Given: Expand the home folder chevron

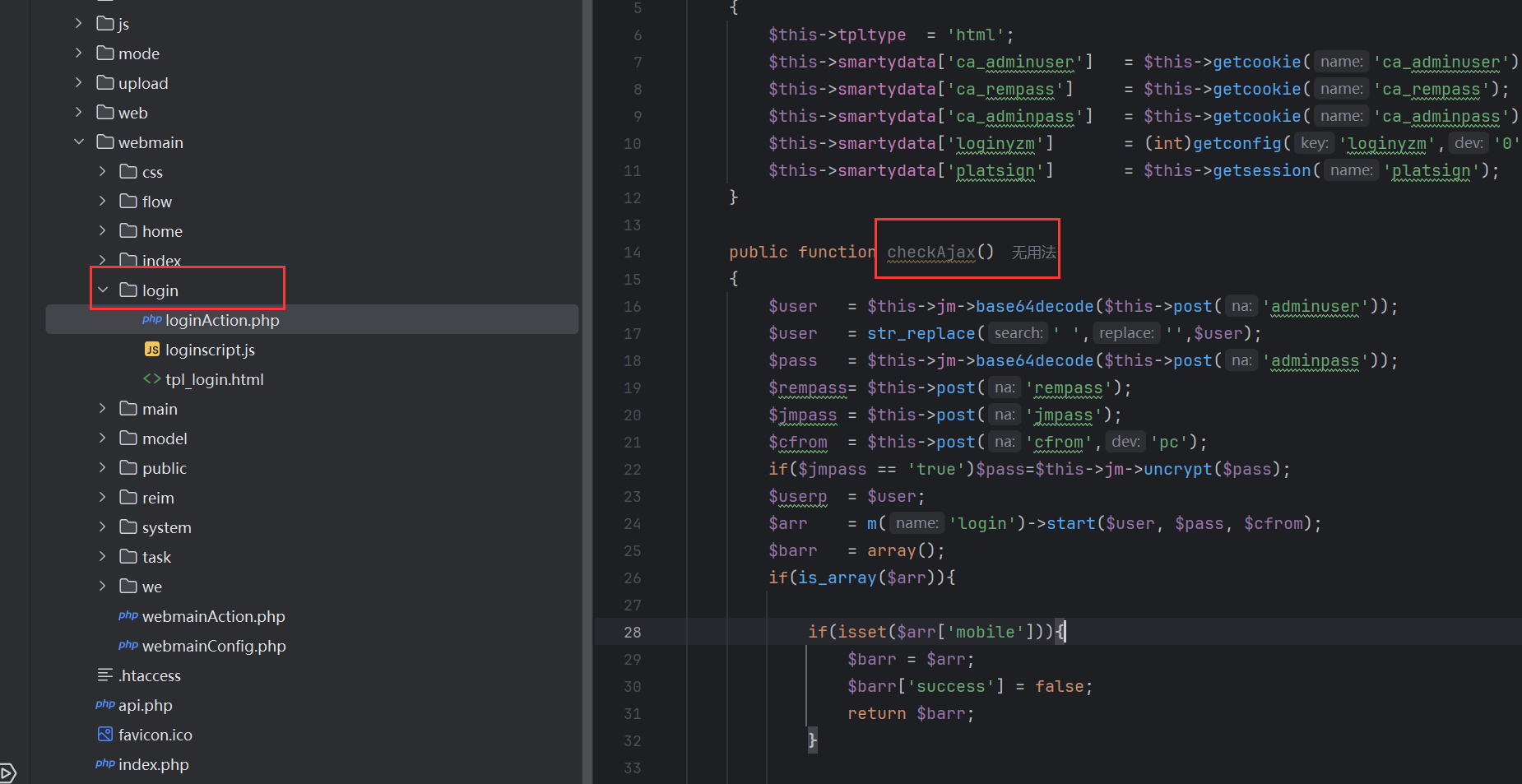Looking at the screenshot, I should (x=103, y=230).
